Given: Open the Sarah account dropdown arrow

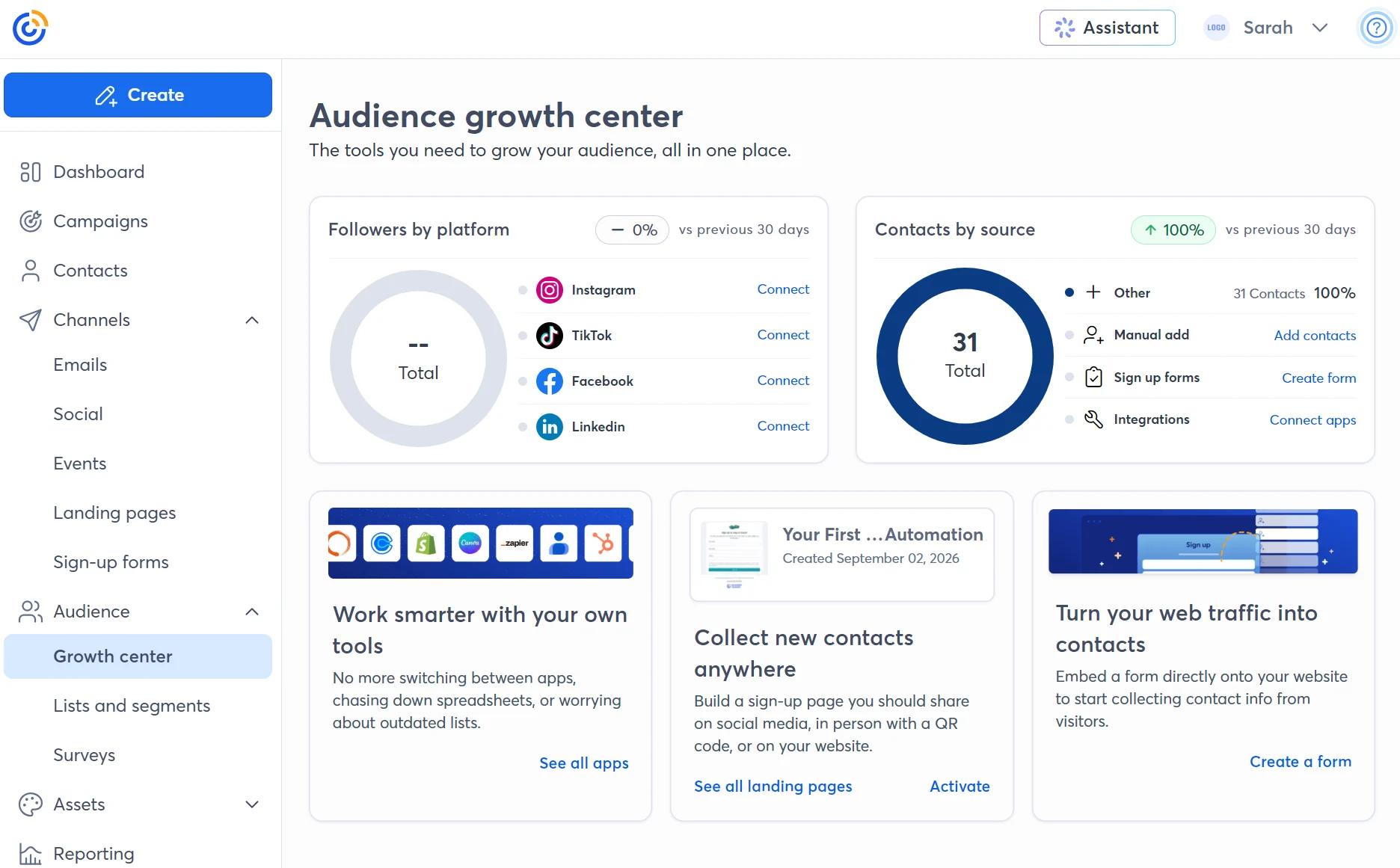Looking at the screenshot, I should 1320,28.
